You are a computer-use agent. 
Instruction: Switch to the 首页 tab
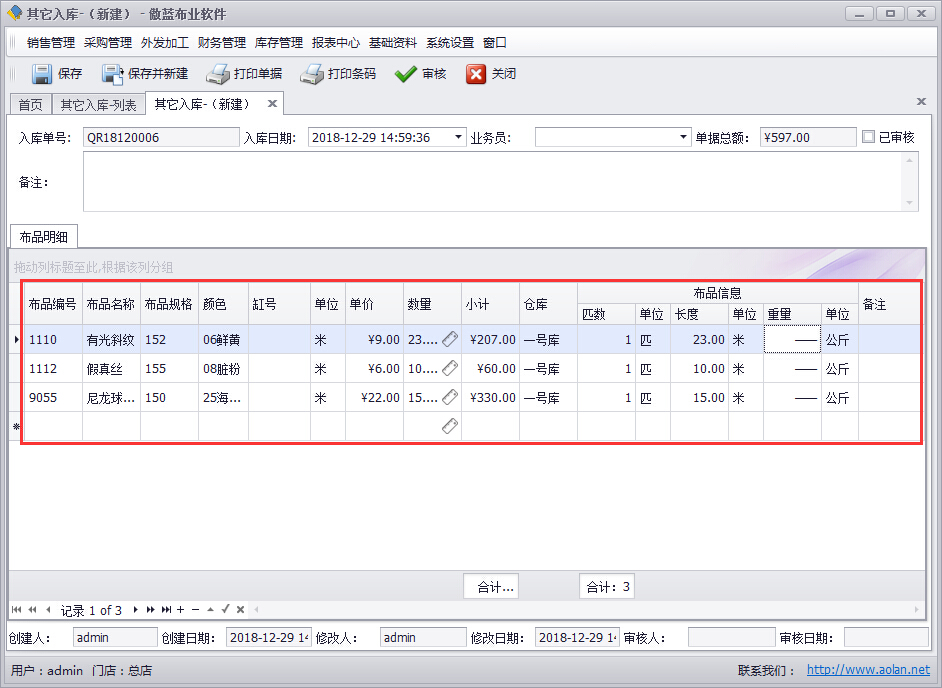pos(31,104)
